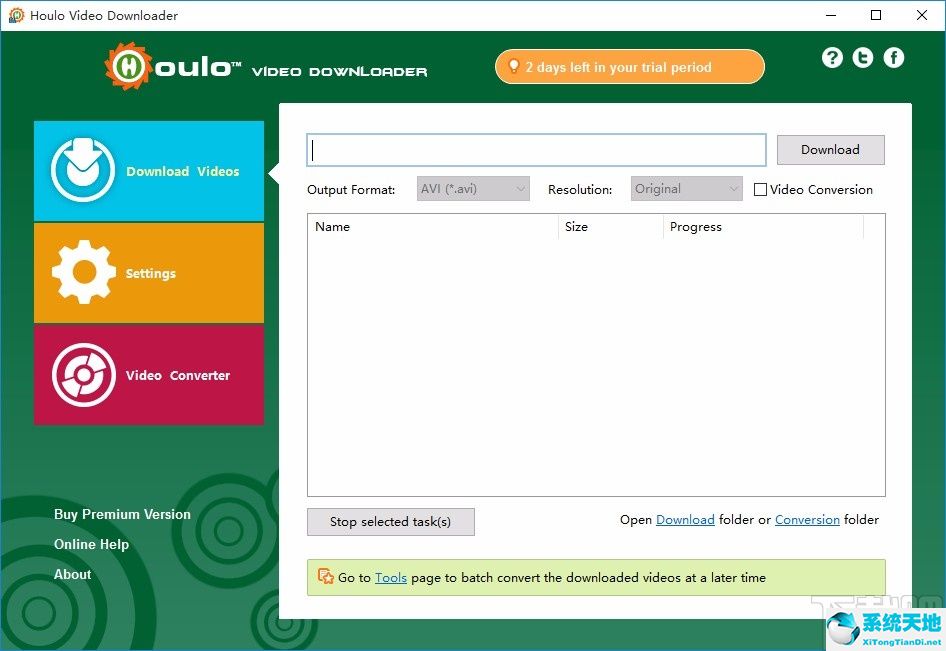This screenshot has width=946, height=651.
Task: Click the Settings gear icon
Action: pyautogui.click(x=83, y=272)
